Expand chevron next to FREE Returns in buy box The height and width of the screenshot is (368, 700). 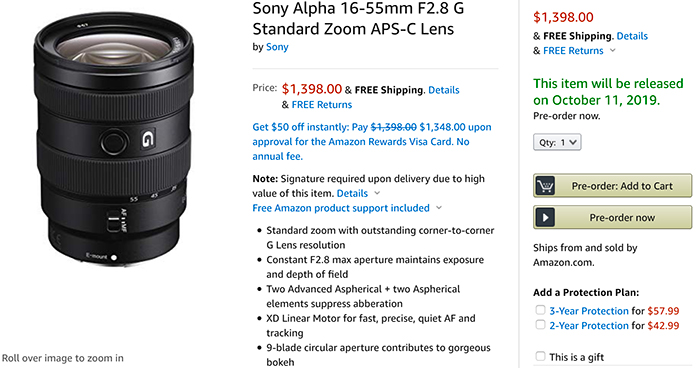[x=613, y=50]
